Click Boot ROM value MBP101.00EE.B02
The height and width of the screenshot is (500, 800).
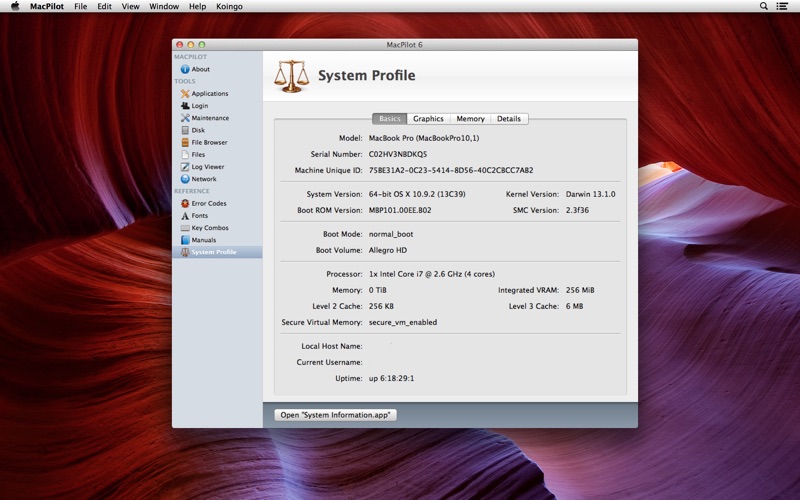point(400,210)
